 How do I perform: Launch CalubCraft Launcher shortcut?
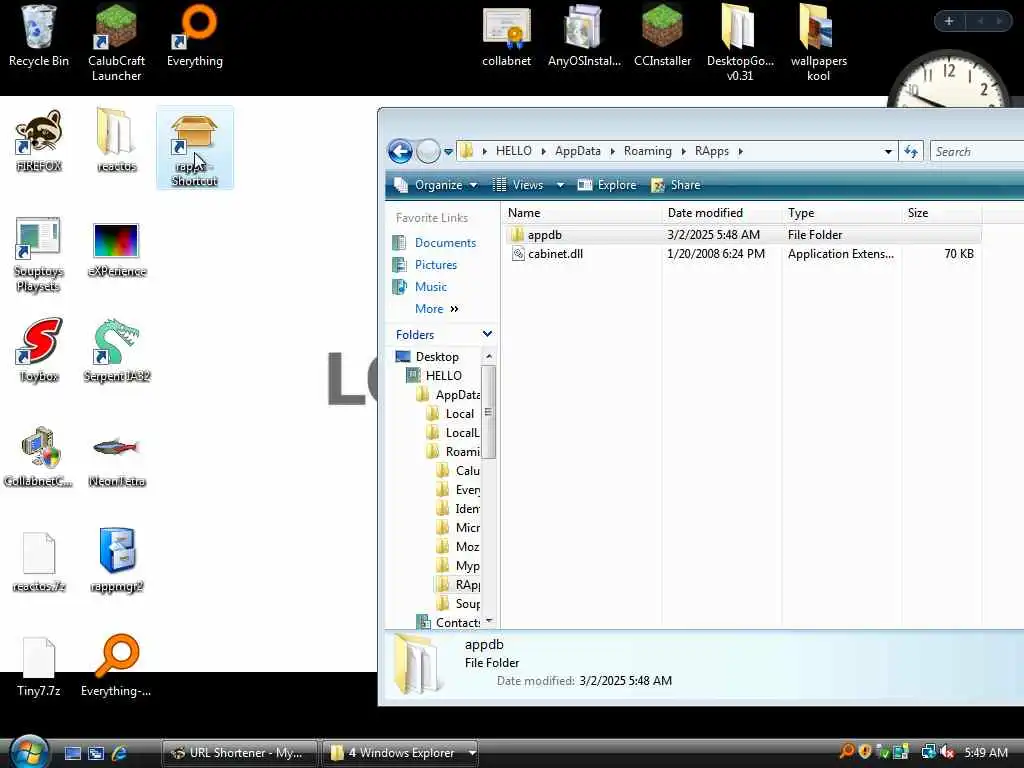point(116,43)
